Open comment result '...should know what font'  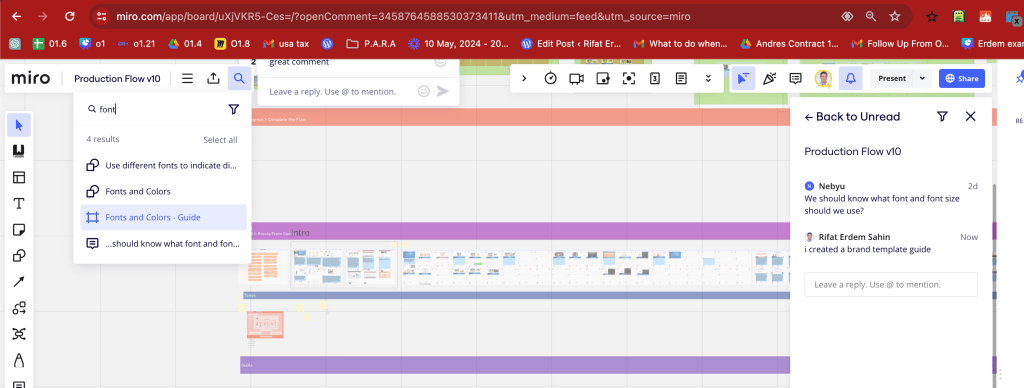163,243
